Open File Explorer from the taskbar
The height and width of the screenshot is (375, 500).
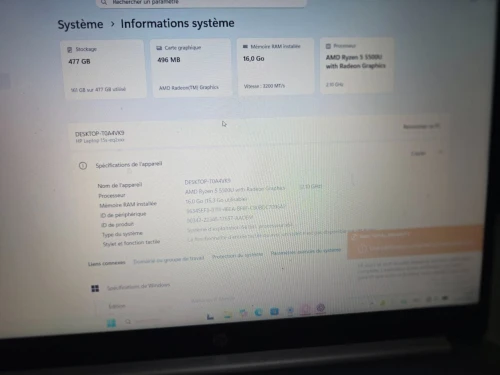(x=227, y=315)
